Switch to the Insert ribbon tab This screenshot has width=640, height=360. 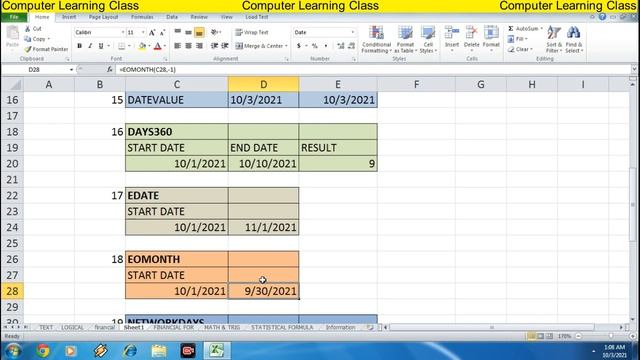pos(69,17)
